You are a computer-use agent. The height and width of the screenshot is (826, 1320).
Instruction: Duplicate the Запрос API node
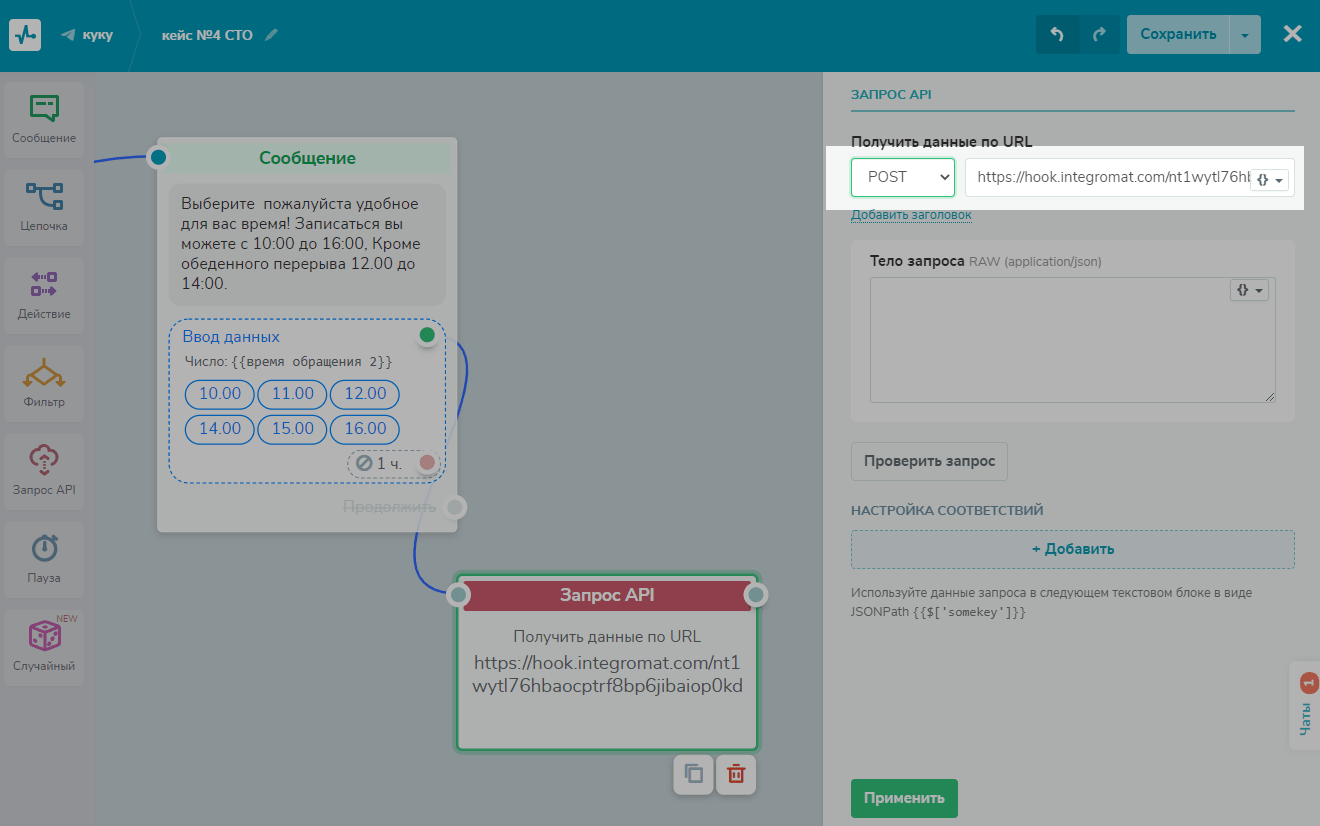coord(693,774)
